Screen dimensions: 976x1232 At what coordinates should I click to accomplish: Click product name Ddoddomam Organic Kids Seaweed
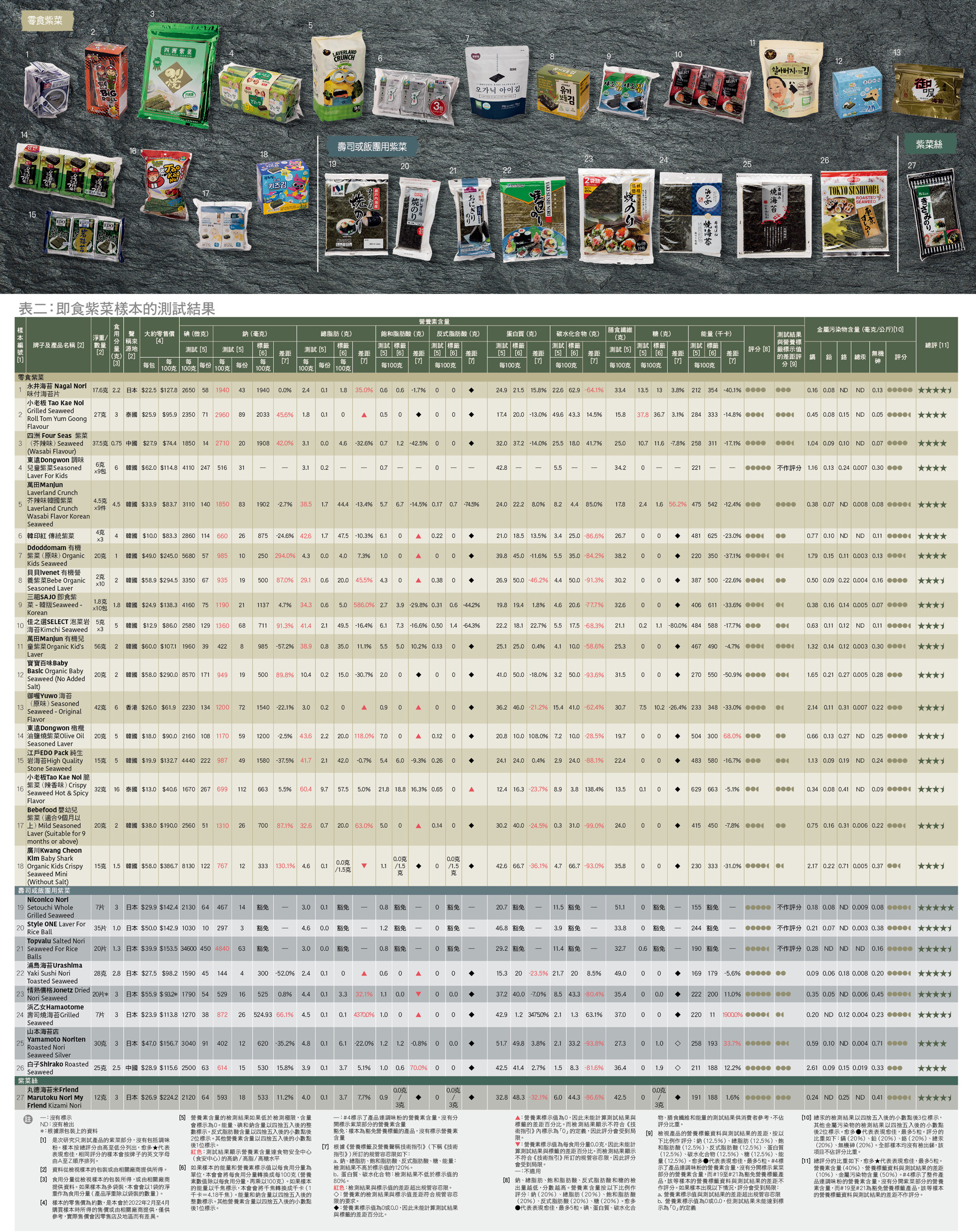(x=56, y=555)
